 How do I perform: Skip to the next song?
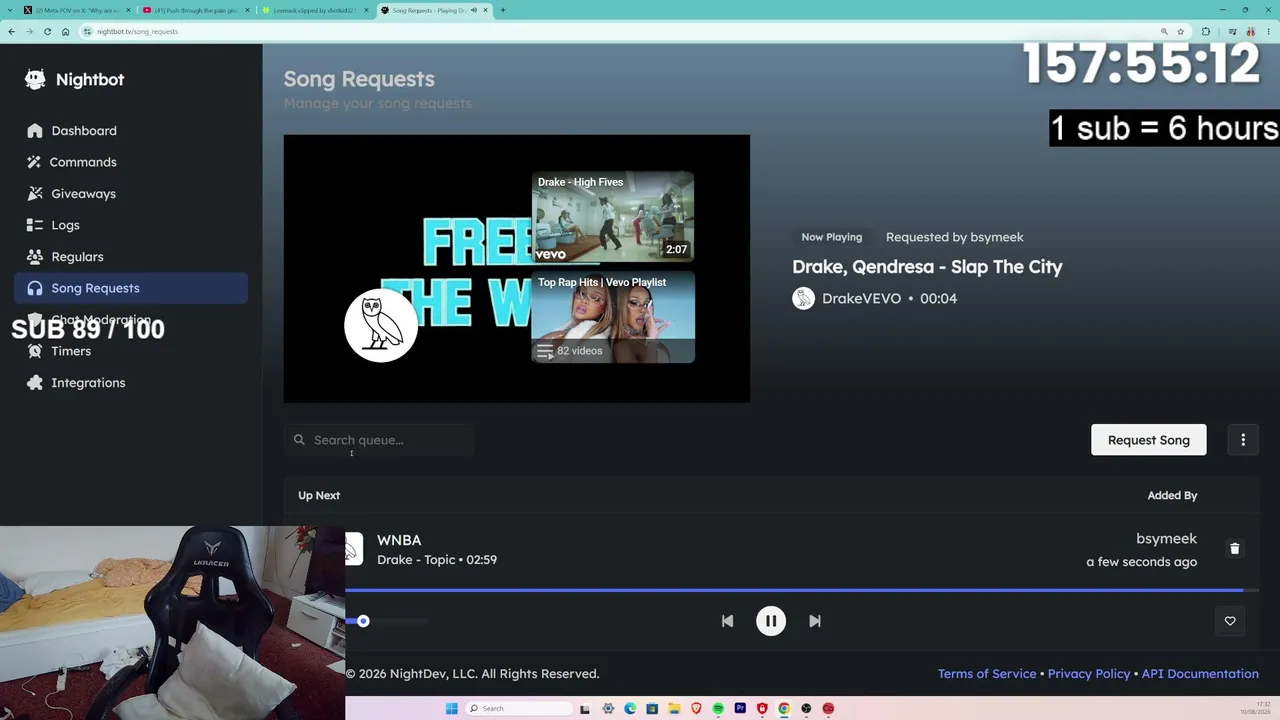click(815, 621)
